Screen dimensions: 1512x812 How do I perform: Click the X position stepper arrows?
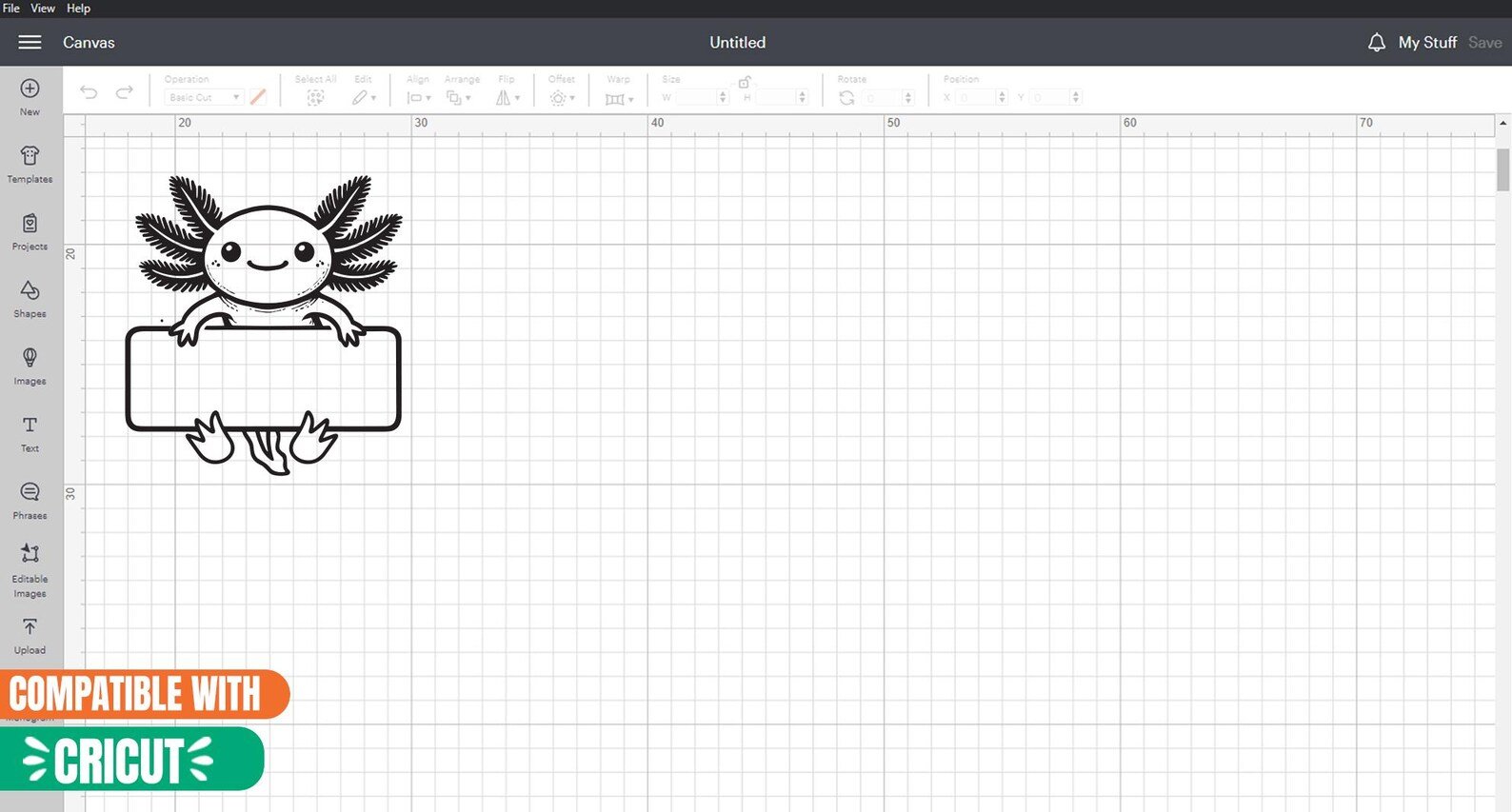pyautogui.click(x=1002, y=97)
